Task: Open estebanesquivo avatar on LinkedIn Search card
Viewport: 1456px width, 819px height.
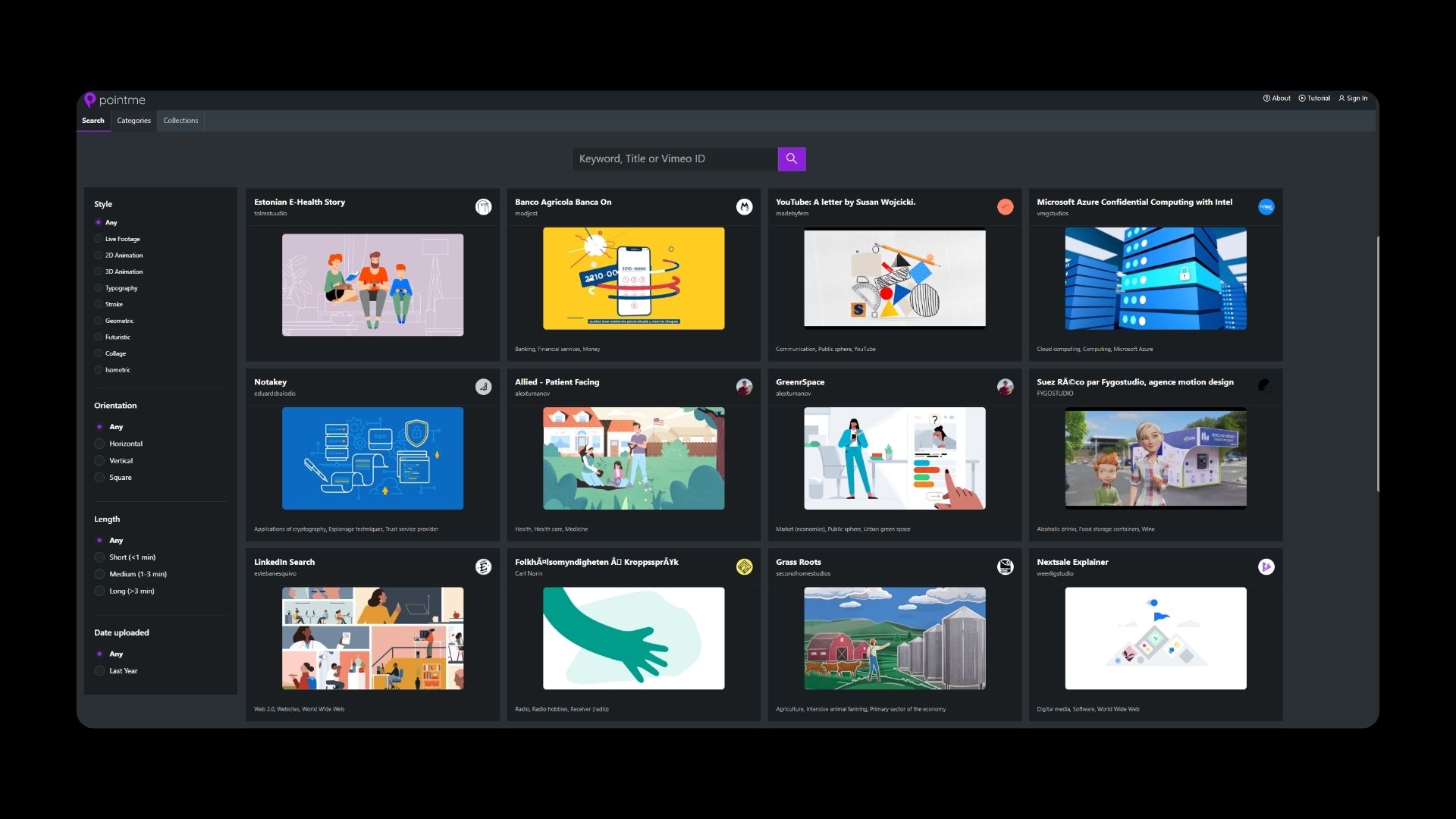Action: tap(483, 566)
